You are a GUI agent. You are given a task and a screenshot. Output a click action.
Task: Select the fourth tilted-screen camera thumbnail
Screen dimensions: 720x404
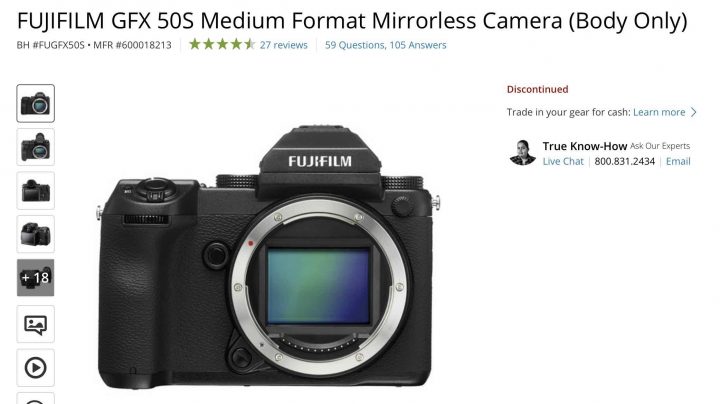35,234
